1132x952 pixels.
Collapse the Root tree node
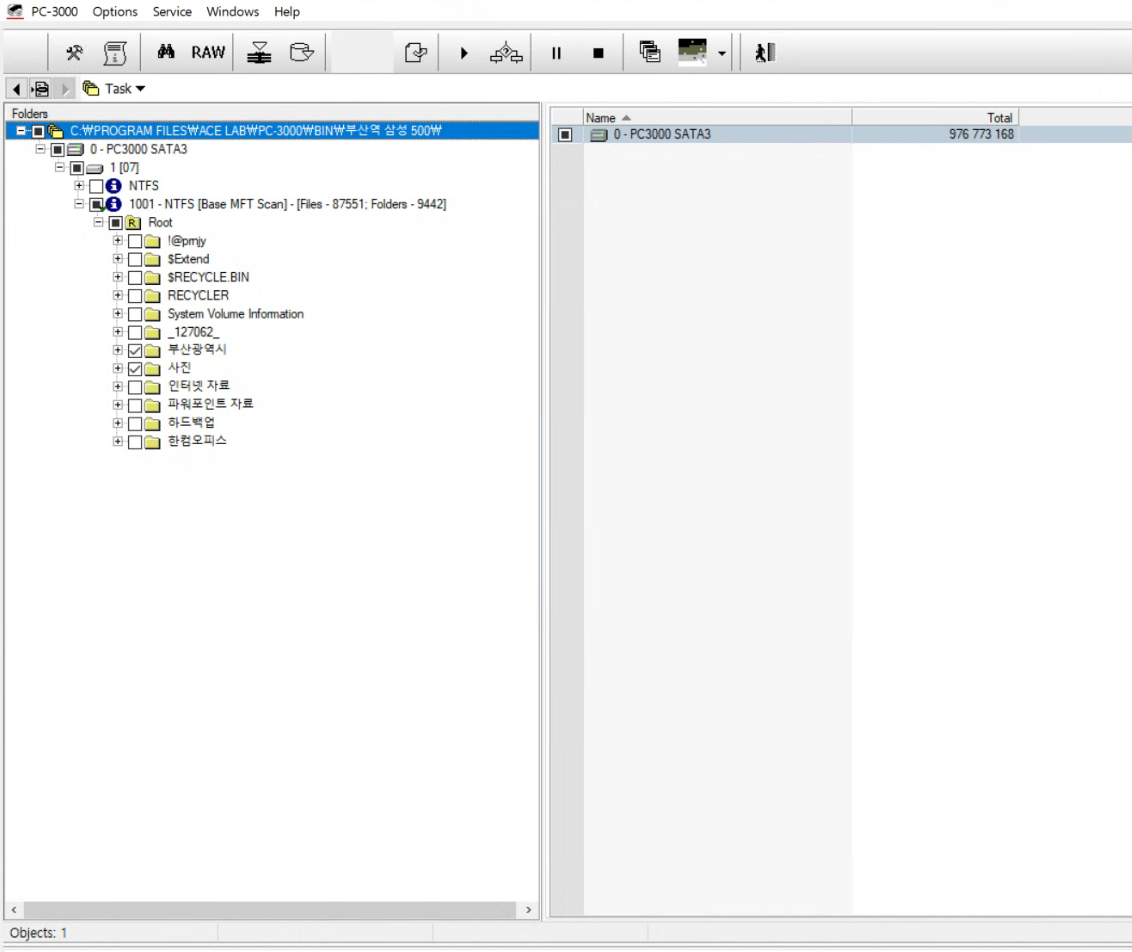98,223
